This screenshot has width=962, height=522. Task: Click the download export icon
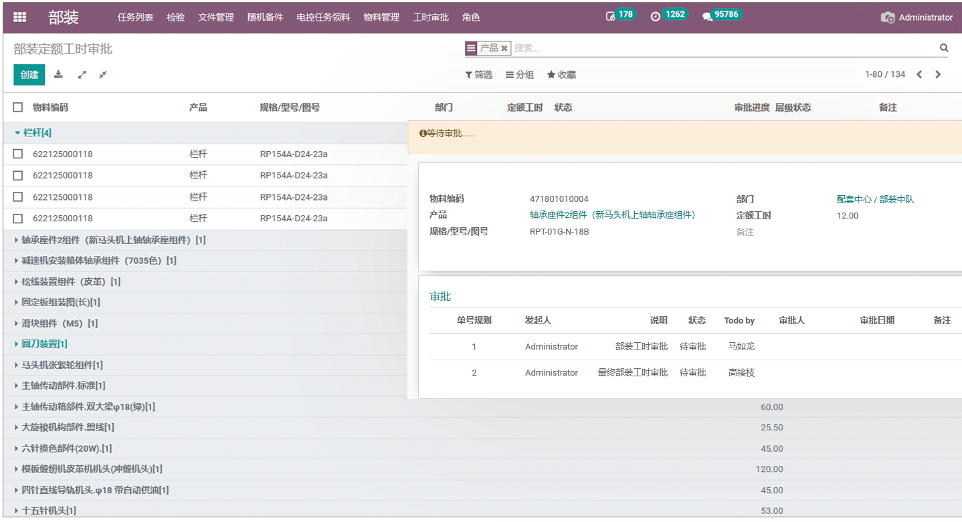click(58, 75)
